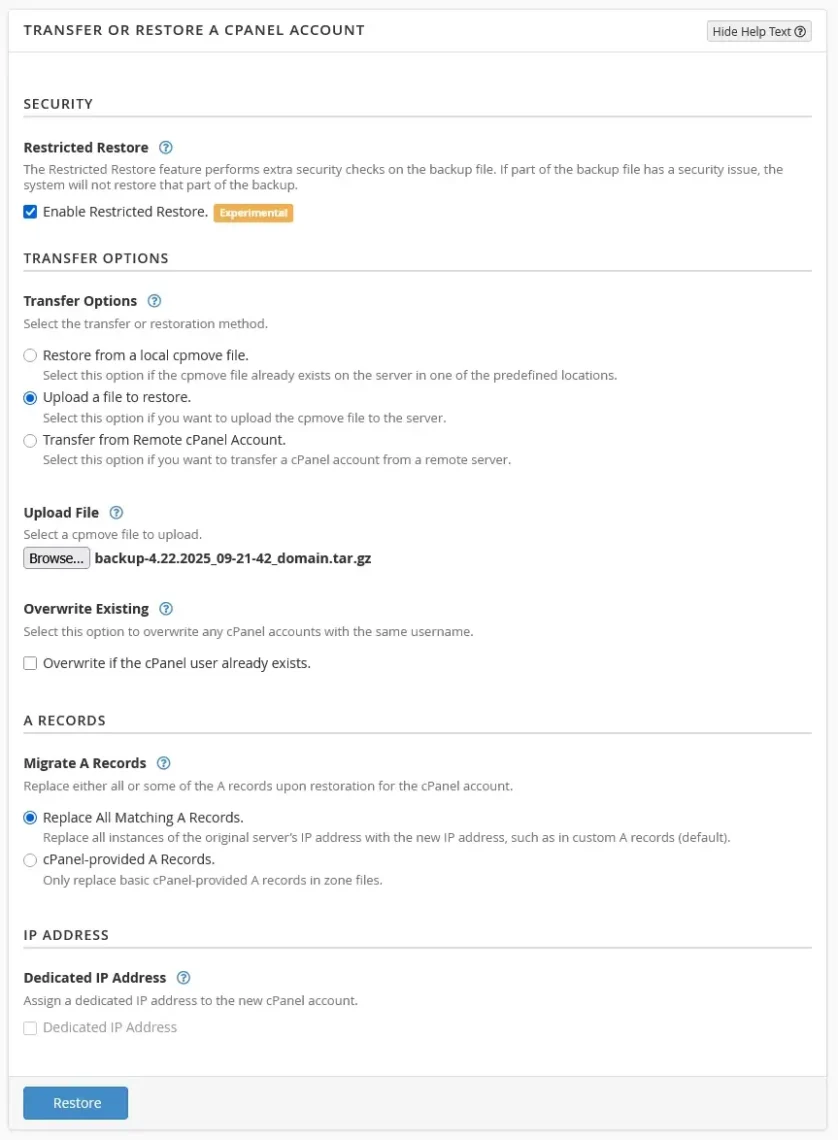The height and width of the screenshot is (1140, 838).
Task: Open the Transfer Options help icon
Action: click(x=154, y=301)
